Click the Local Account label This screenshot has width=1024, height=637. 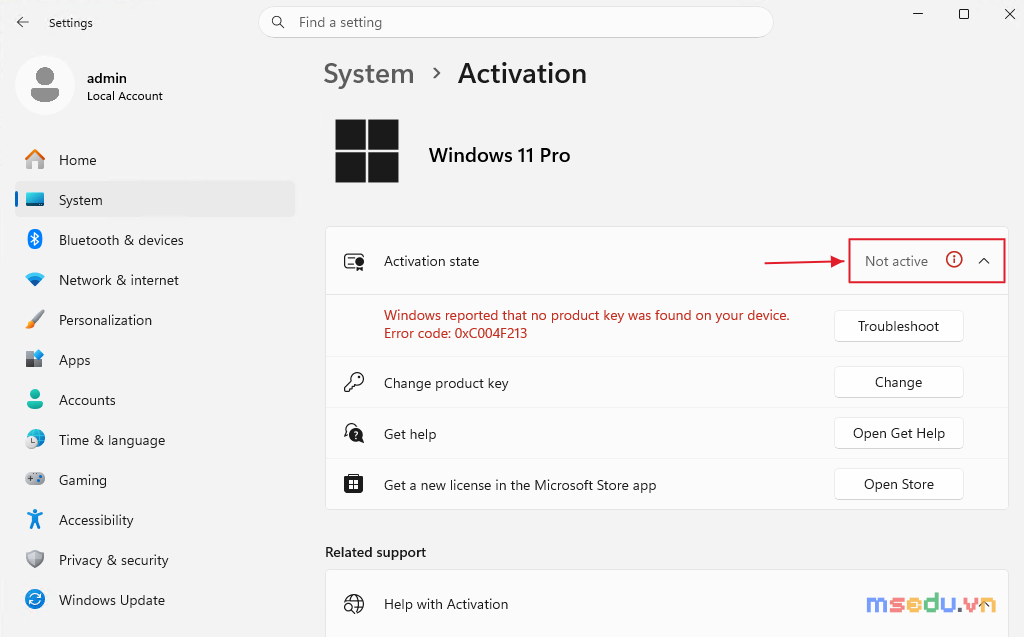[x=125, y=96]
